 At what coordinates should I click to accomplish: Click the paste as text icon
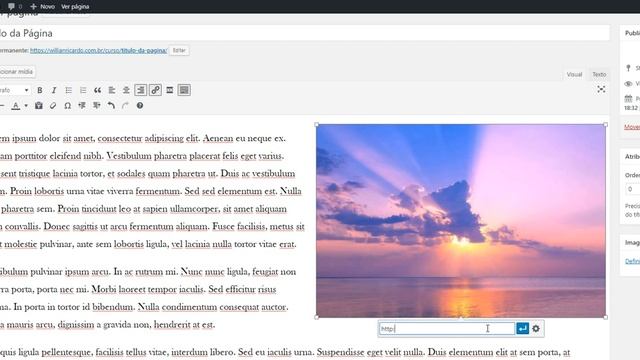tap(39, 106)
